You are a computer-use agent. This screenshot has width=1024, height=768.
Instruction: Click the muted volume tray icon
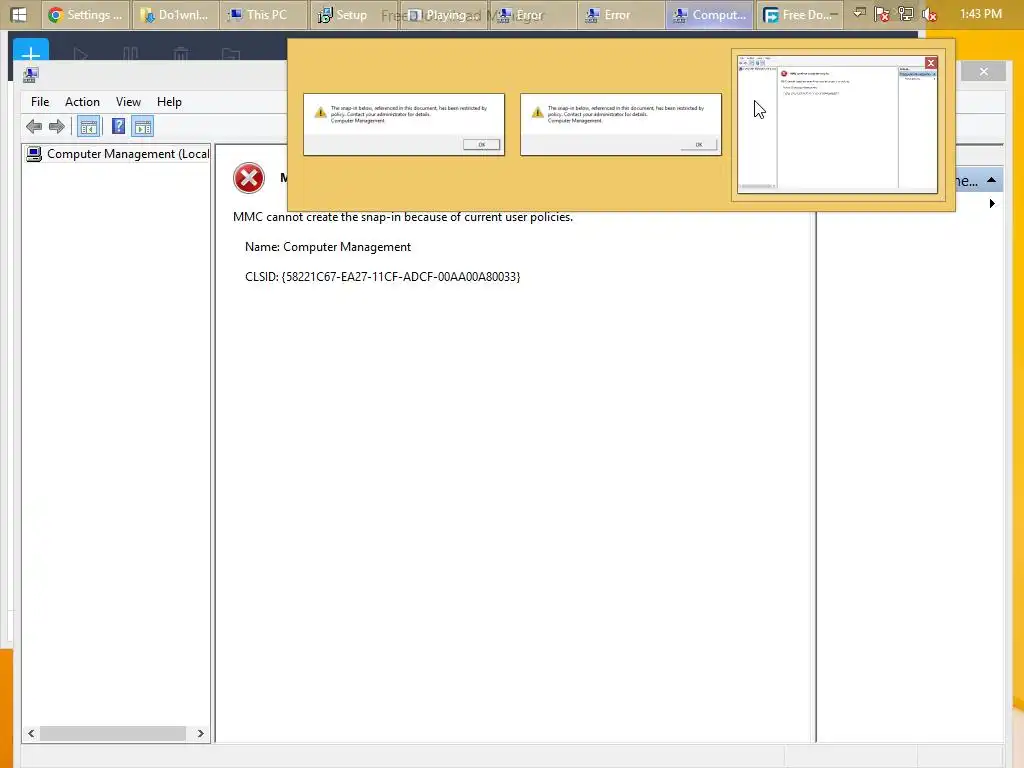click(929, 14)
